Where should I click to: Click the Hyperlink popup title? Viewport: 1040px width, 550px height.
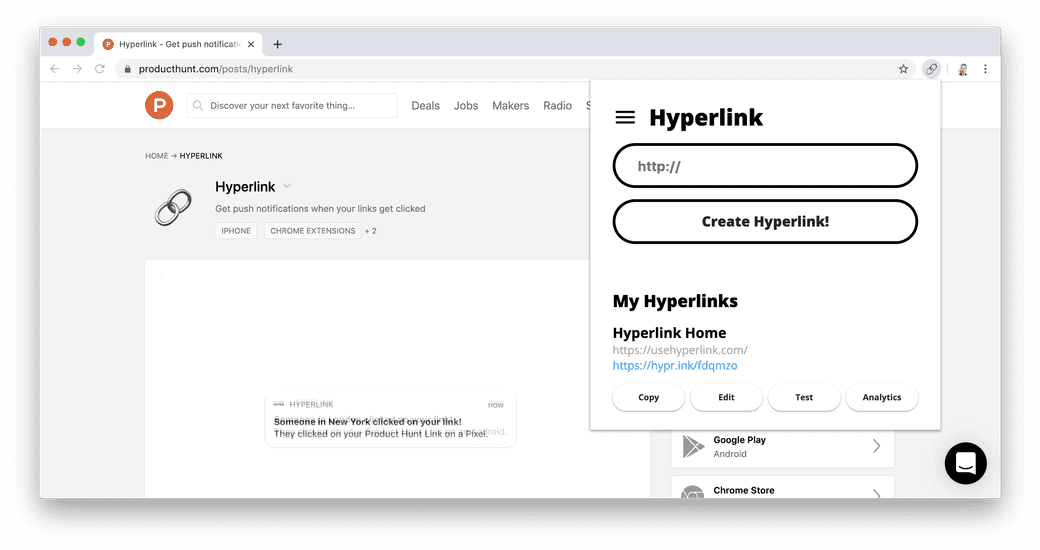[x=706, y=117]
